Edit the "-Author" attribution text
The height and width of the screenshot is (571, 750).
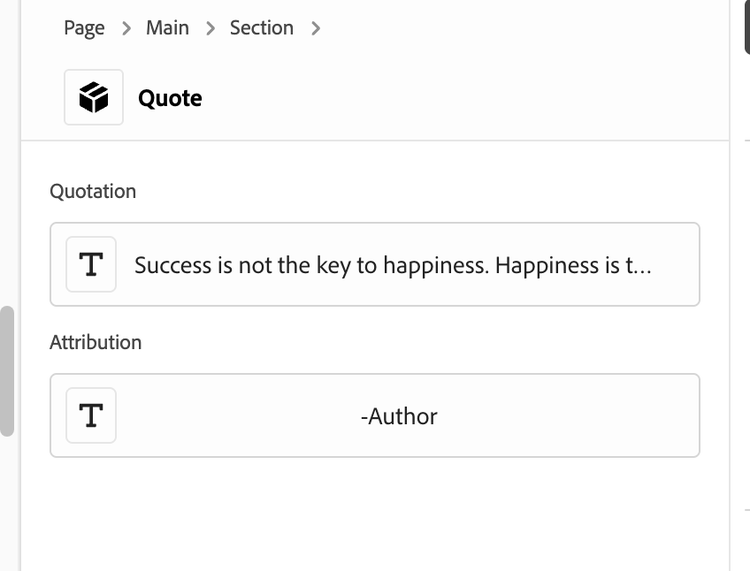point(399,416)
